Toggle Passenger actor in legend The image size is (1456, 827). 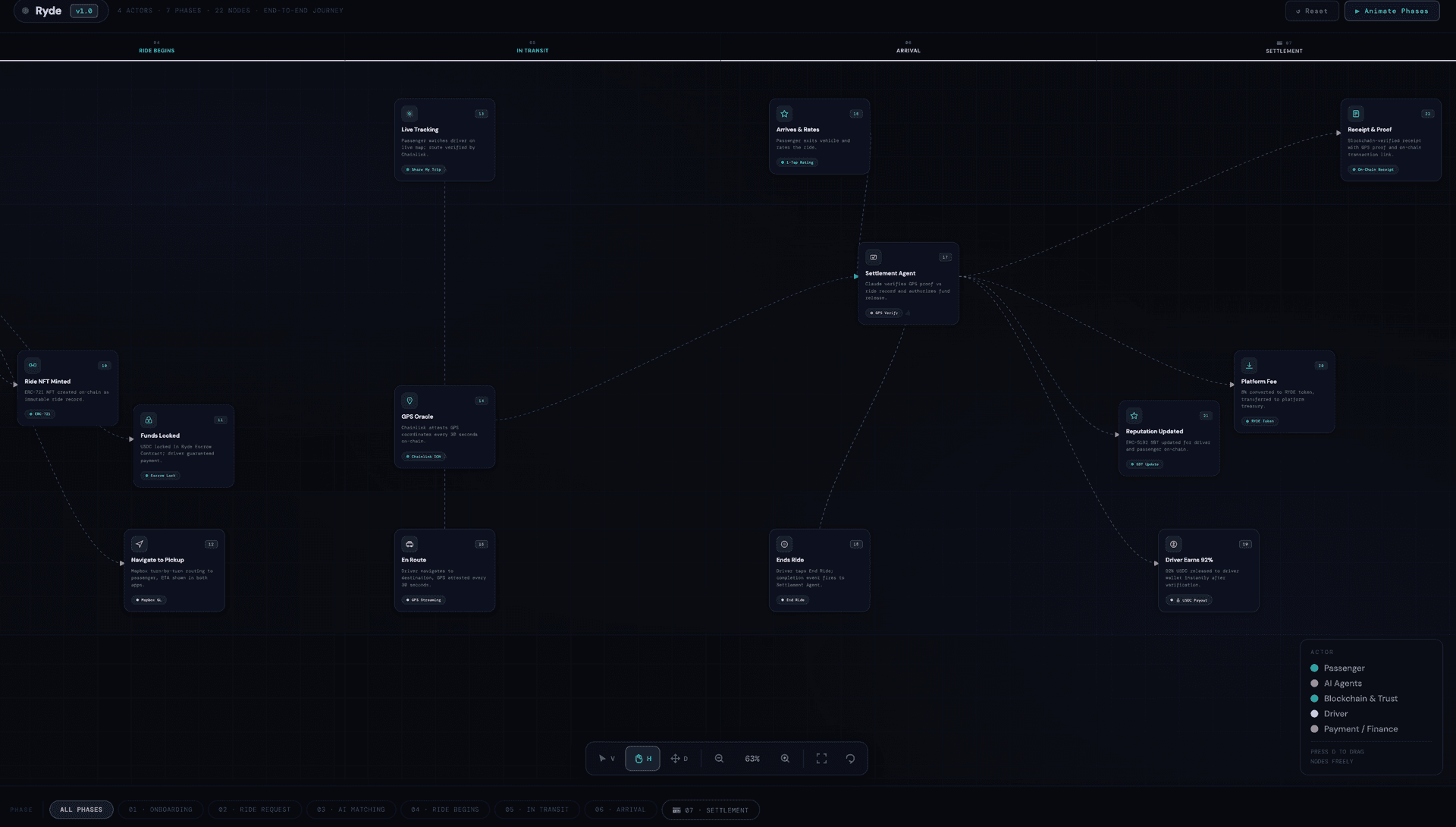(1338, 668)
